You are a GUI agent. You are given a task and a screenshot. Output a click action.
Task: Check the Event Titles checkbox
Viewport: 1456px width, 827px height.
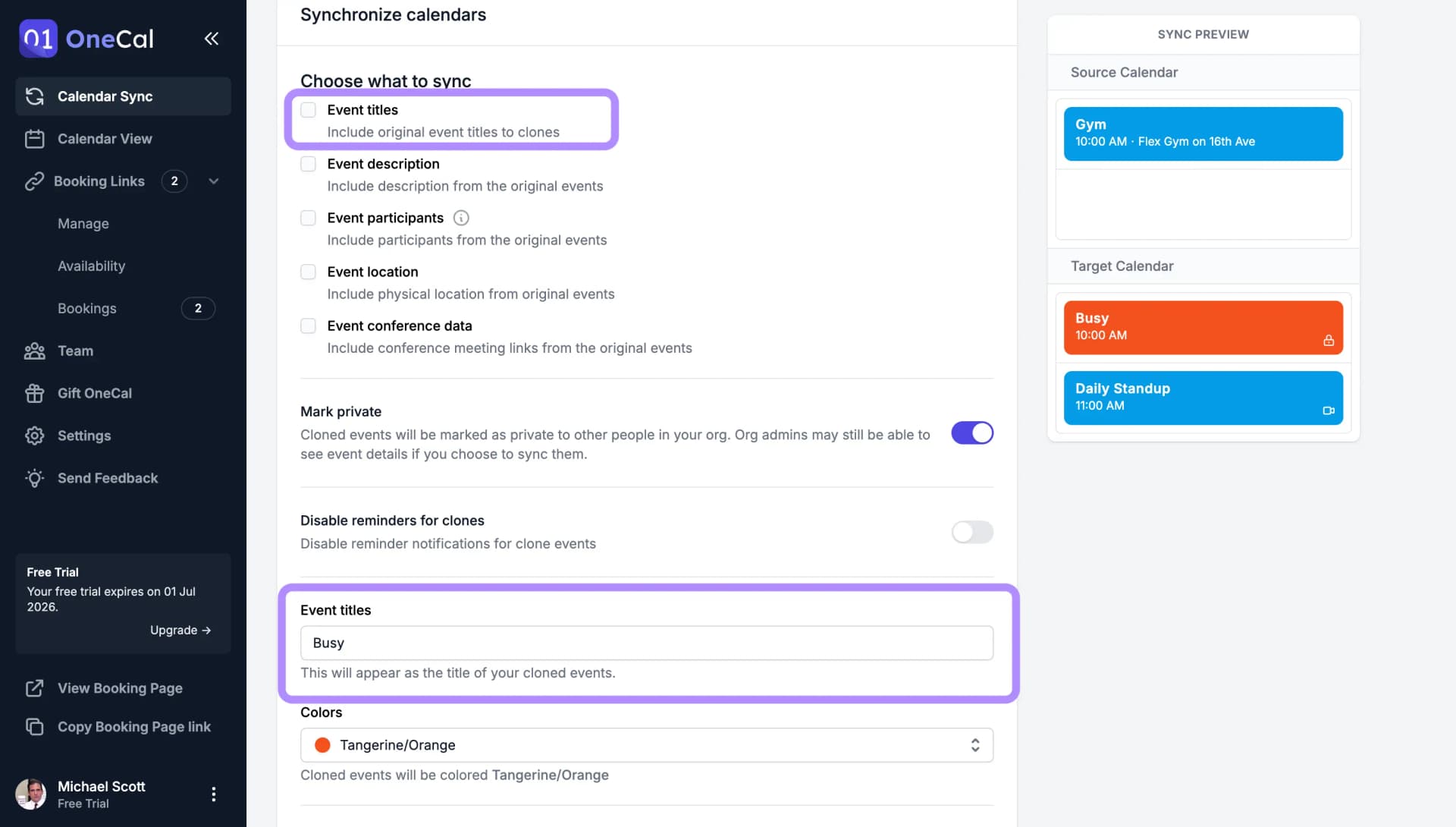coord(308,111)
